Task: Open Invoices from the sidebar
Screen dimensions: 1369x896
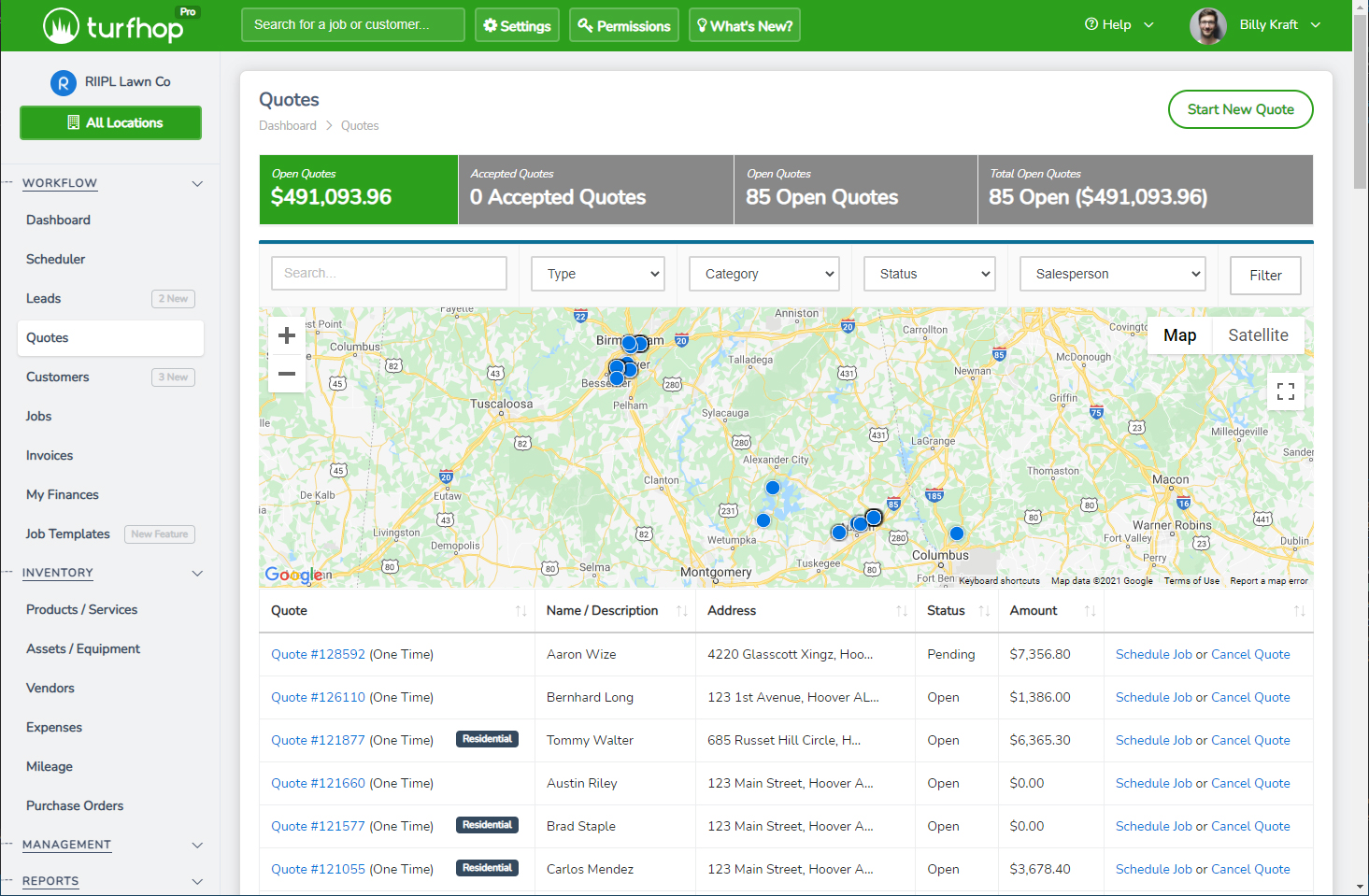Action: pyautogui.click(x=49, y=455)
